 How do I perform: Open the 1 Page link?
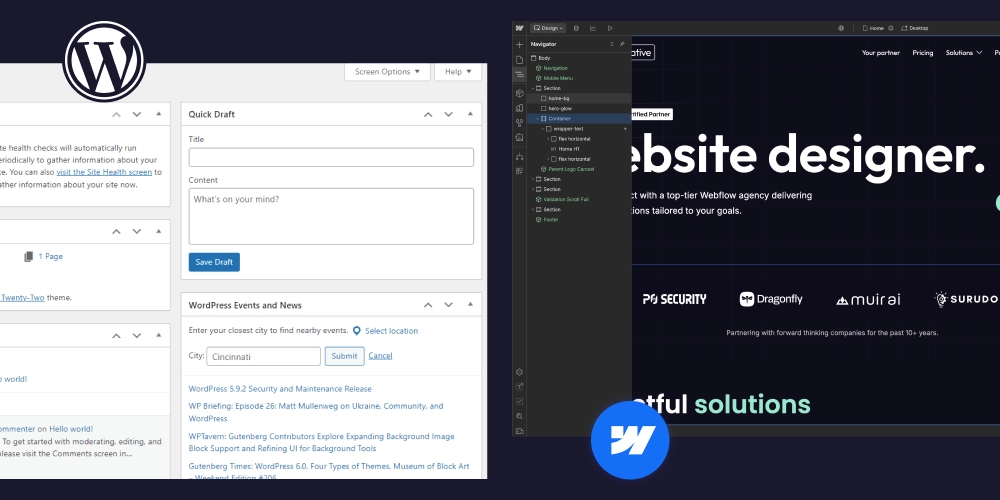(50, 256)
